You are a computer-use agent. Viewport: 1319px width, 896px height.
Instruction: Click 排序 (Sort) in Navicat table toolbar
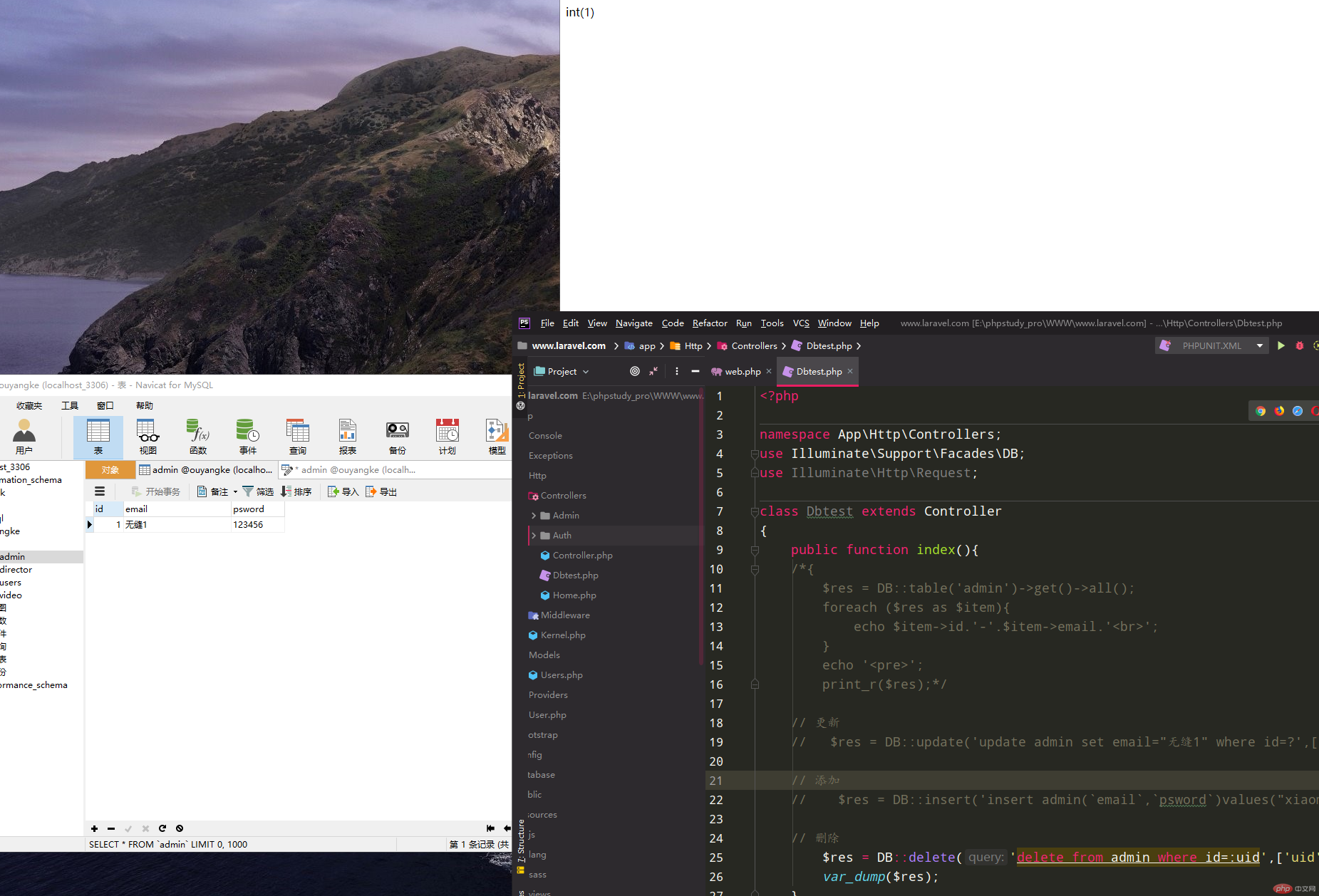296,491
